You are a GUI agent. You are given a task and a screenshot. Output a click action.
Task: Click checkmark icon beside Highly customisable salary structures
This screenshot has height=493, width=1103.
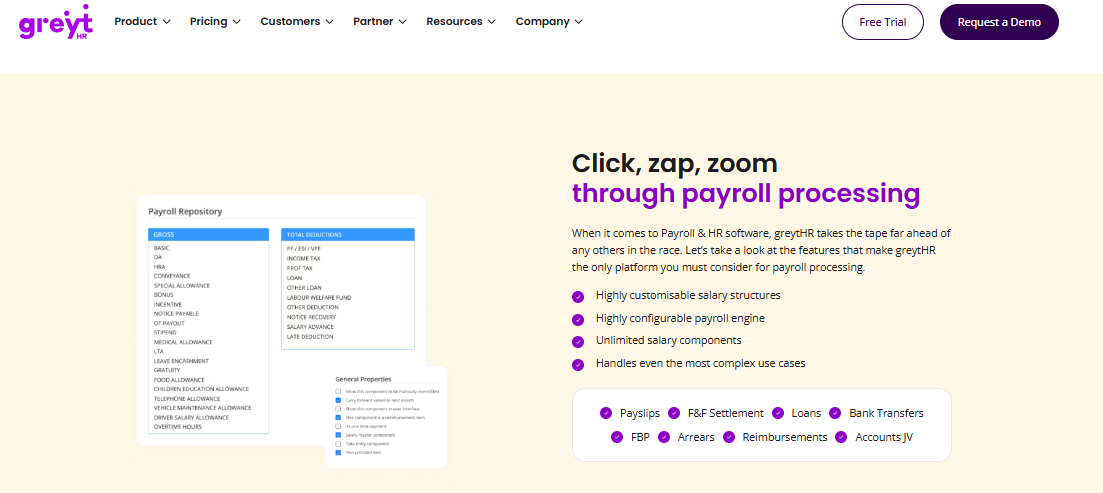tap(578, 297)
